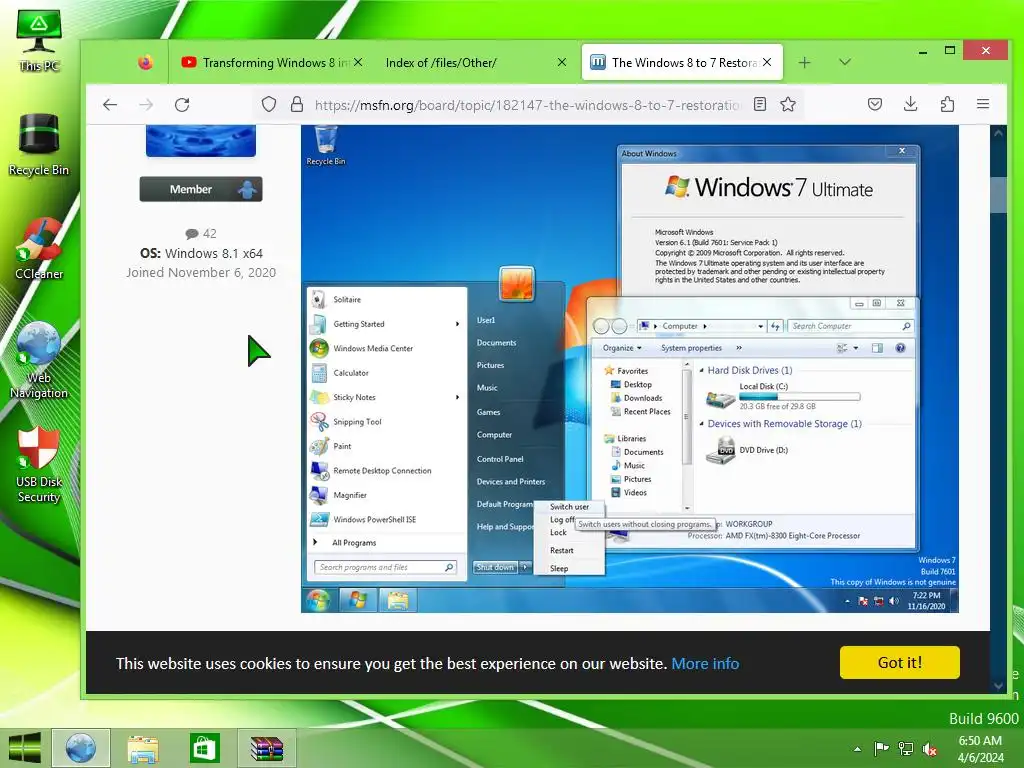Viewport: 1024px width, 768px height.
Task: Close the Transforming Windows 8 tab
Action: pyautogui.click(x=358, y=62)
